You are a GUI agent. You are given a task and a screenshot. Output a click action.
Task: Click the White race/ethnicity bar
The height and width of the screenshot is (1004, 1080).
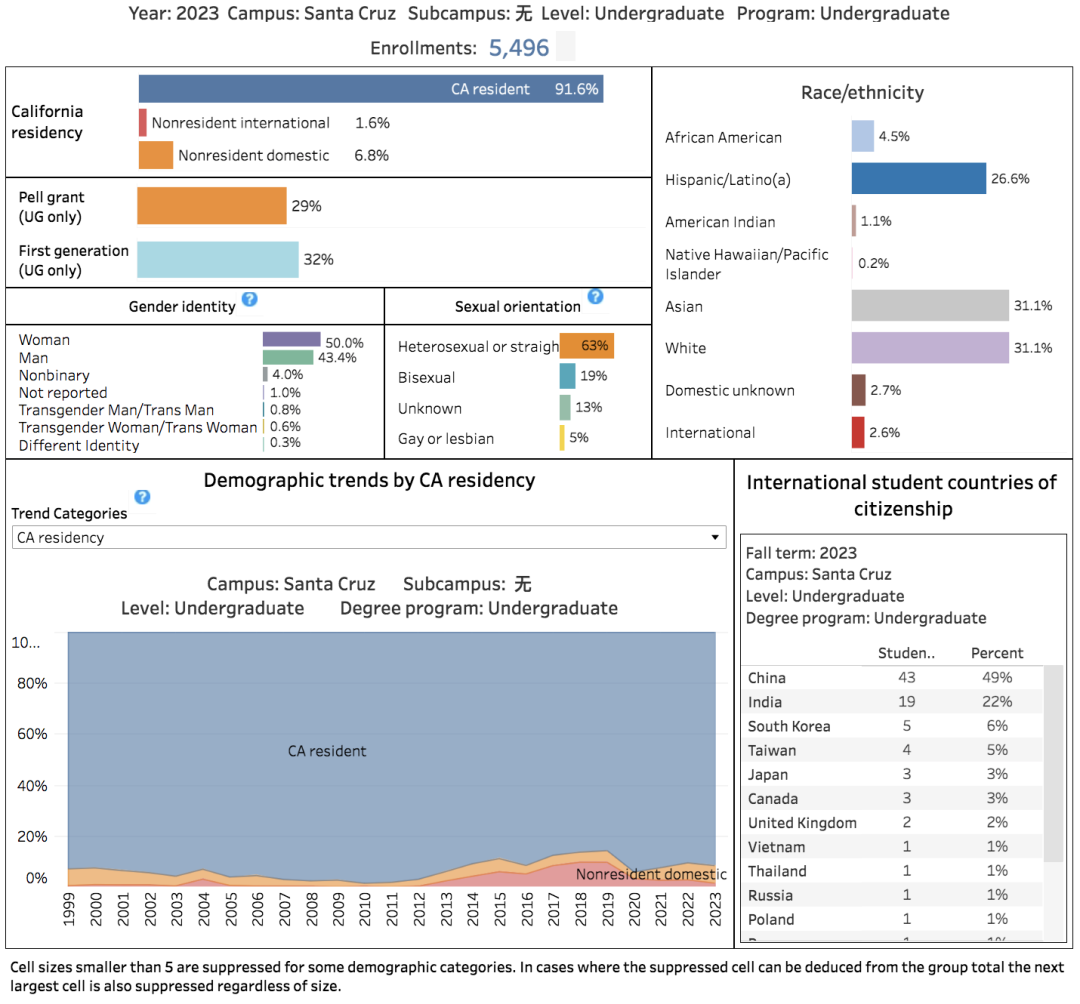tap(930, 348)
